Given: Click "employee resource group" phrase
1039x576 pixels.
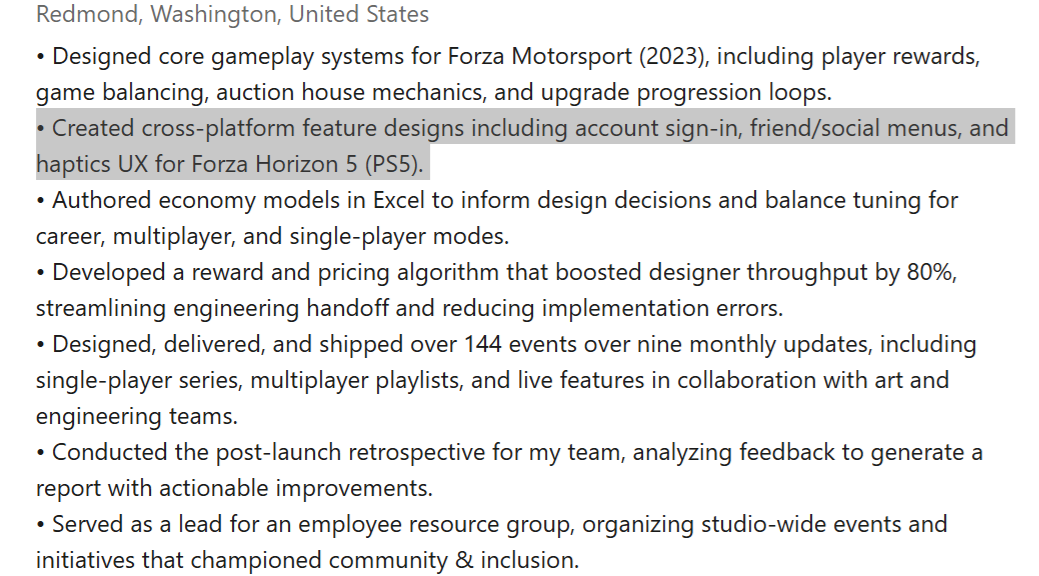Looking at the screenshot, I should 437,524.
